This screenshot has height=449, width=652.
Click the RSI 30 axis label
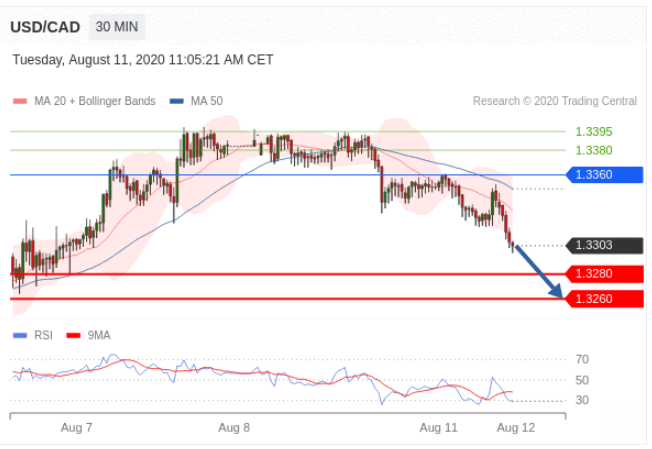click(x=582, y=400)
